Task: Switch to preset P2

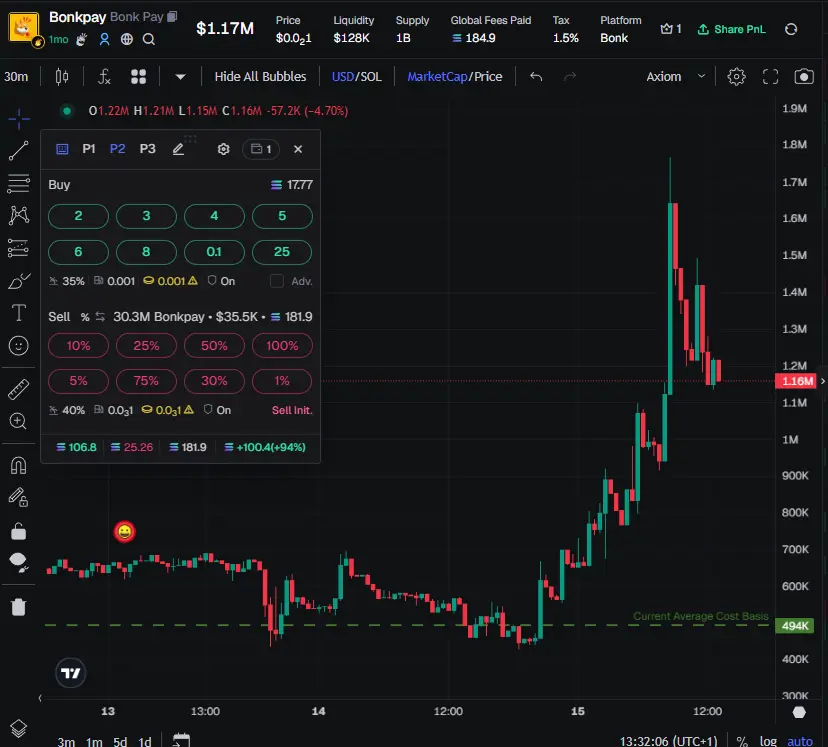Action: (x=117, y=149)
